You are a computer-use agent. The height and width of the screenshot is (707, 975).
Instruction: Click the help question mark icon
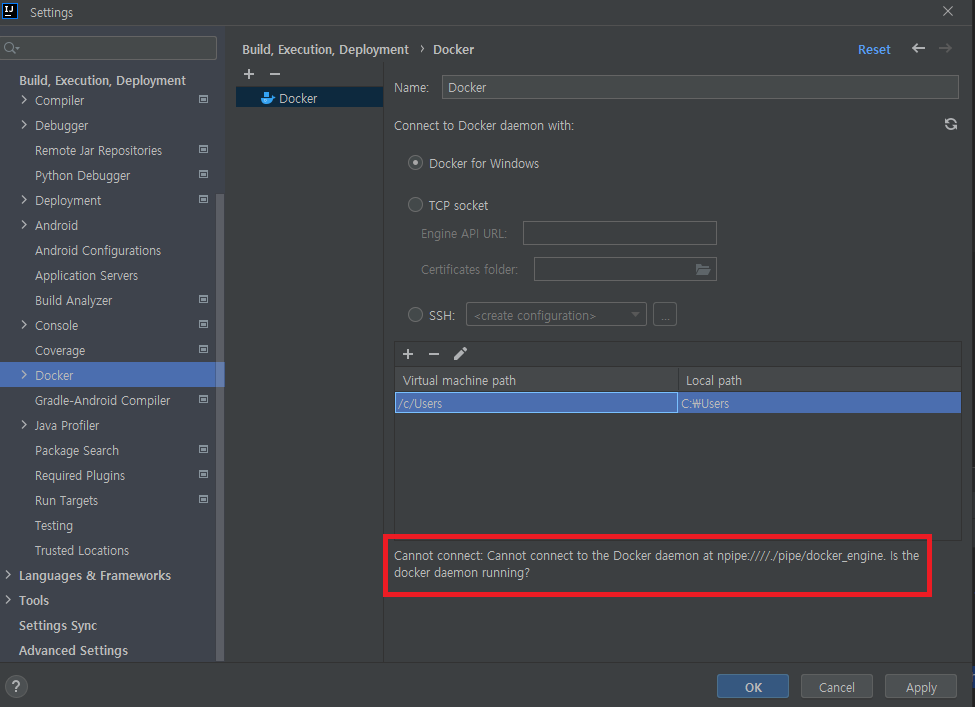pos(16,686)
